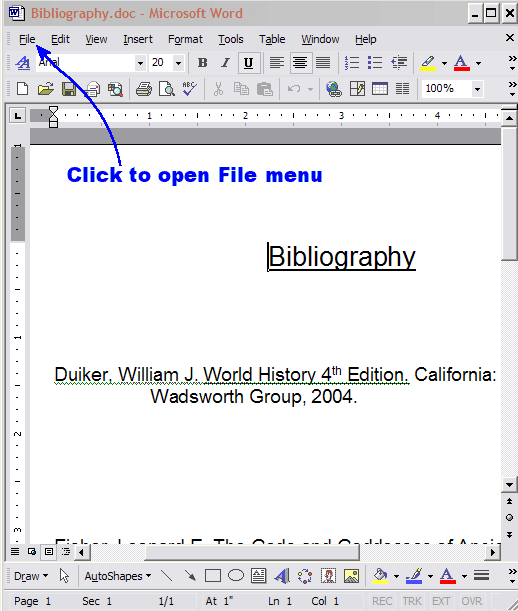Toggle Italic formatting
The height and width of the screenshot is (611, 518).
coord(225,63)
